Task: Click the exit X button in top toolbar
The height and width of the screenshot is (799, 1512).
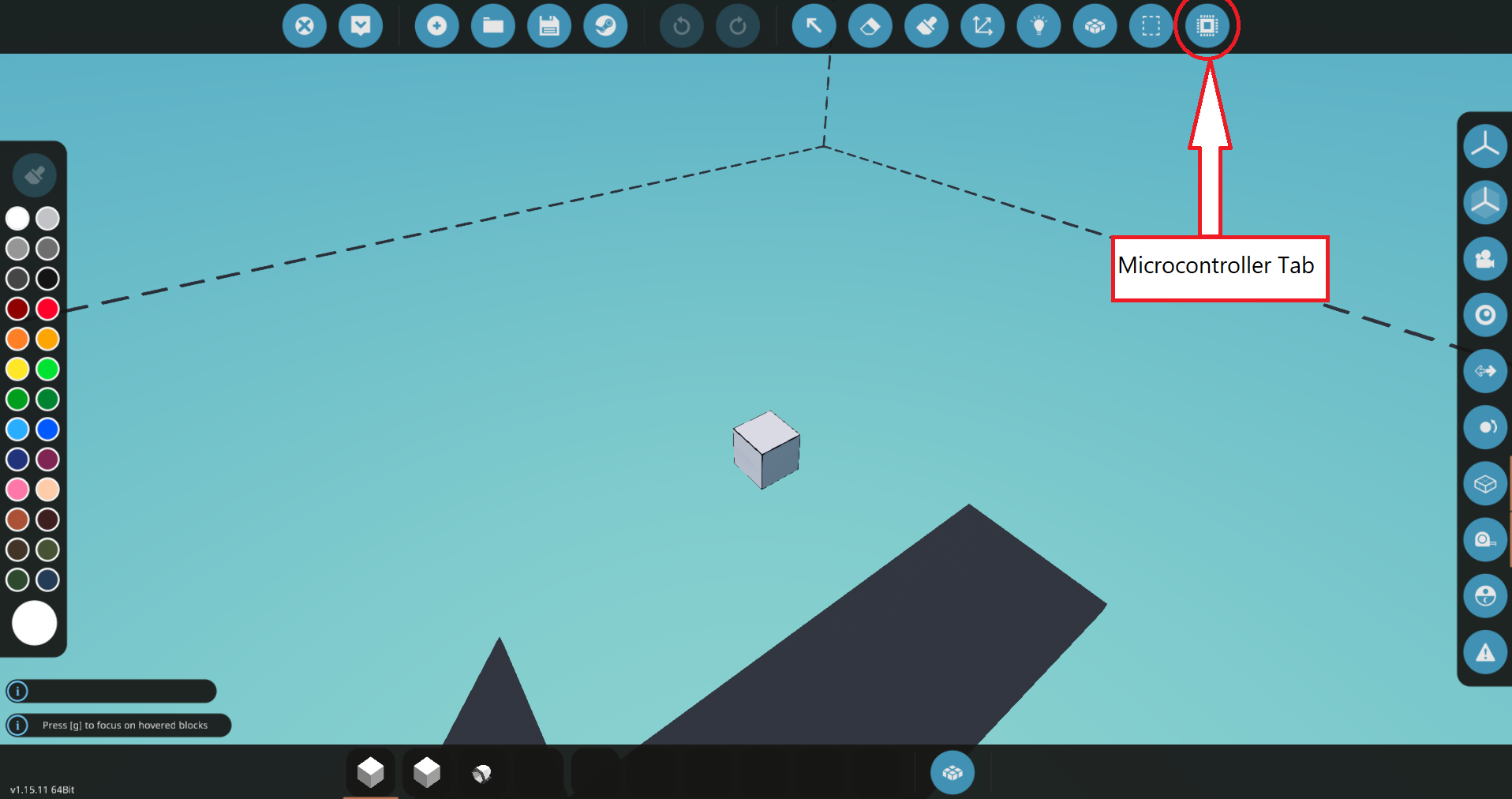Action: click(305, 26)
